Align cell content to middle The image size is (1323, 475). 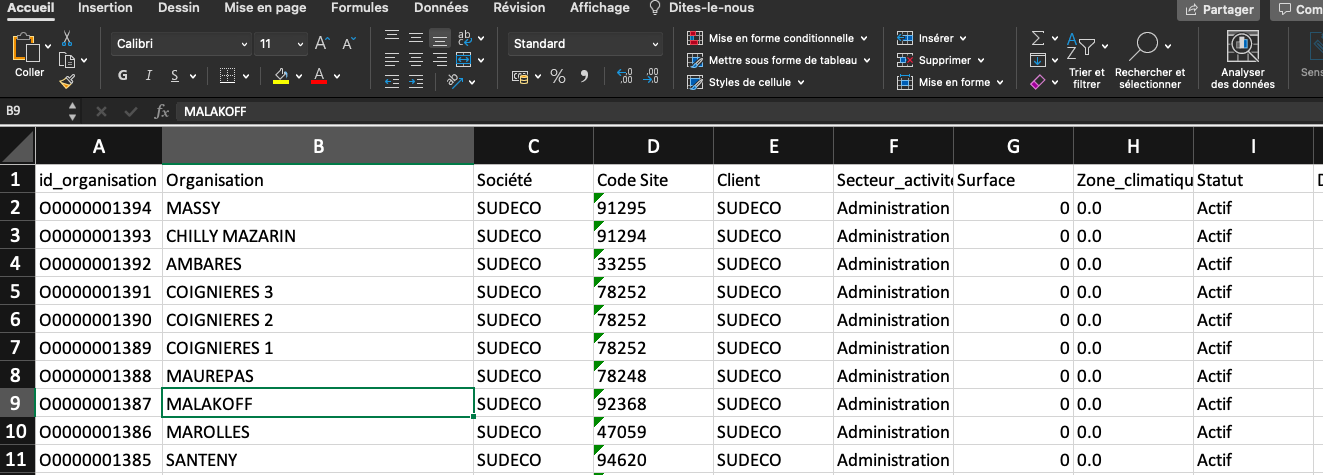[415, 39]
